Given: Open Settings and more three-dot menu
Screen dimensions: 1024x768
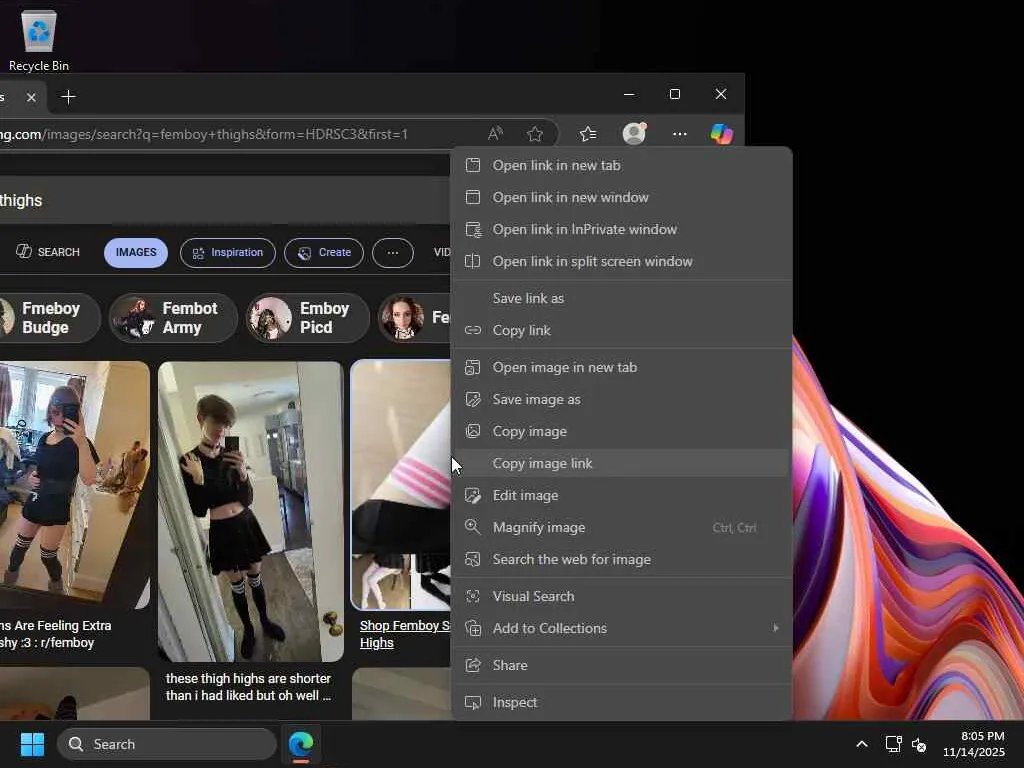Looking at the screenshot, I should (679, 134).
